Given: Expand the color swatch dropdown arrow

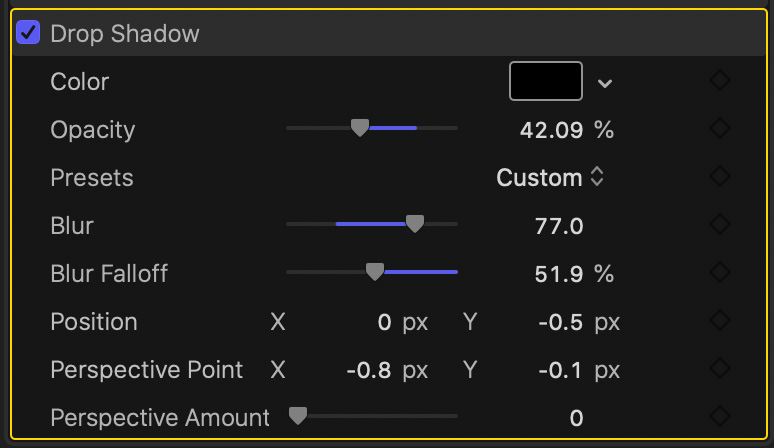Looking at the screenshot, I should (604, 82).
